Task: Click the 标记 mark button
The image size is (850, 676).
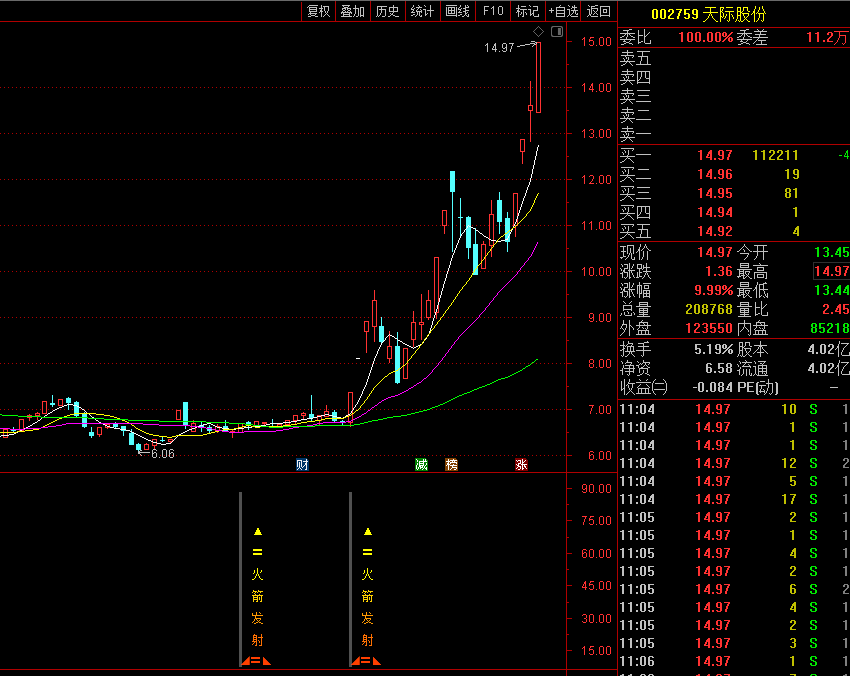Action: coord(527,11)
